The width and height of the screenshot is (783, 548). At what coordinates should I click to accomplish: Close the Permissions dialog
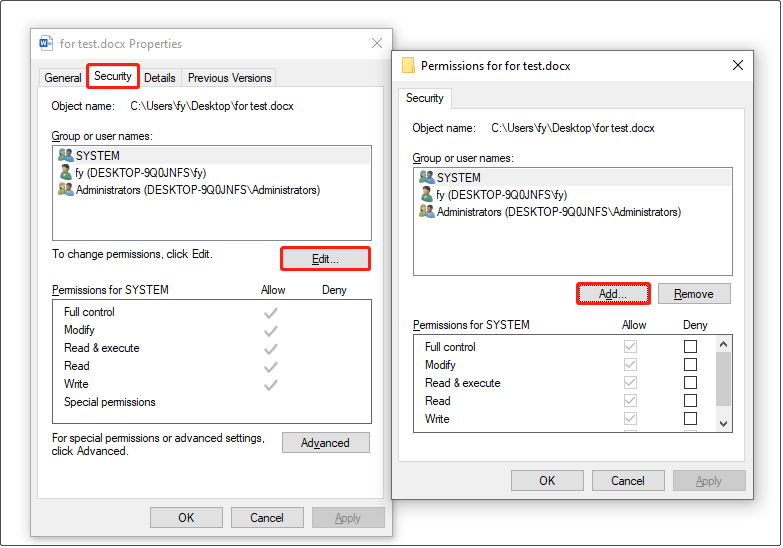738,65
